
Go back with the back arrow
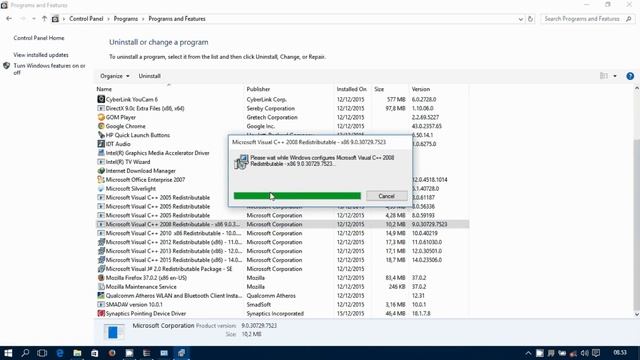pyautogui.click(x=9, y=19)
